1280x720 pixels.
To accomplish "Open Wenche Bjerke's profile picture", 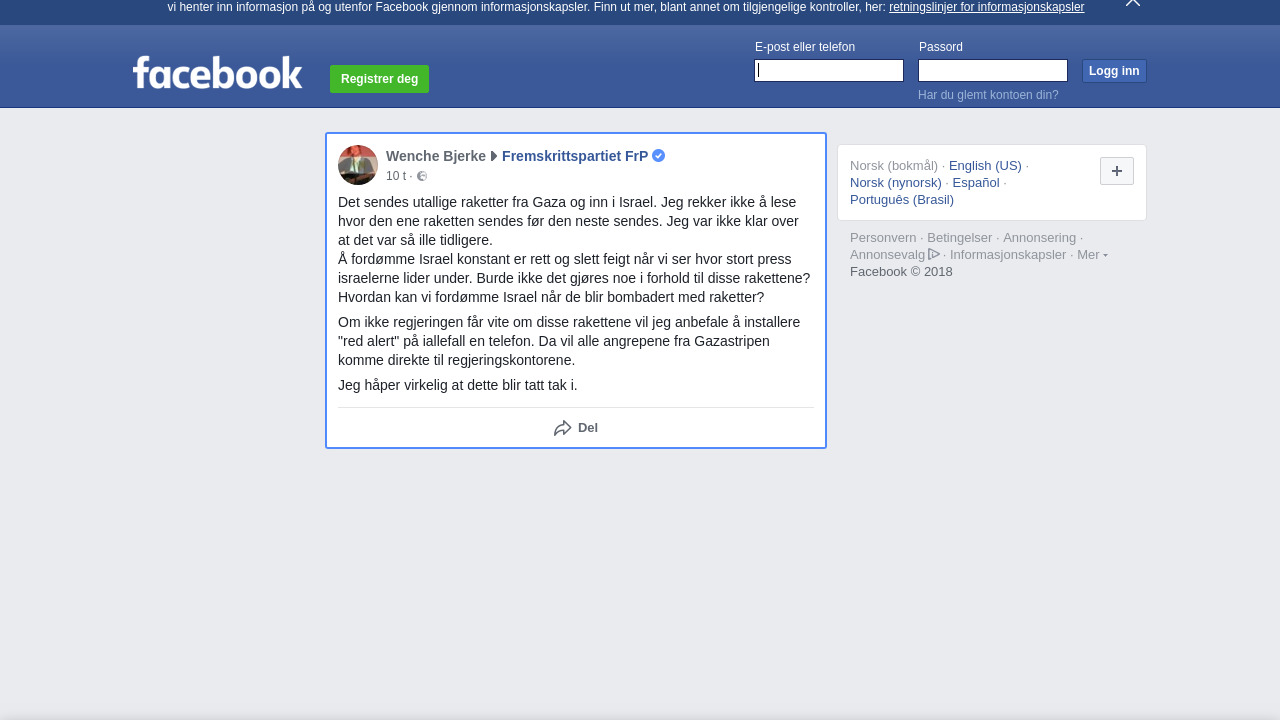I will point(358,165).
